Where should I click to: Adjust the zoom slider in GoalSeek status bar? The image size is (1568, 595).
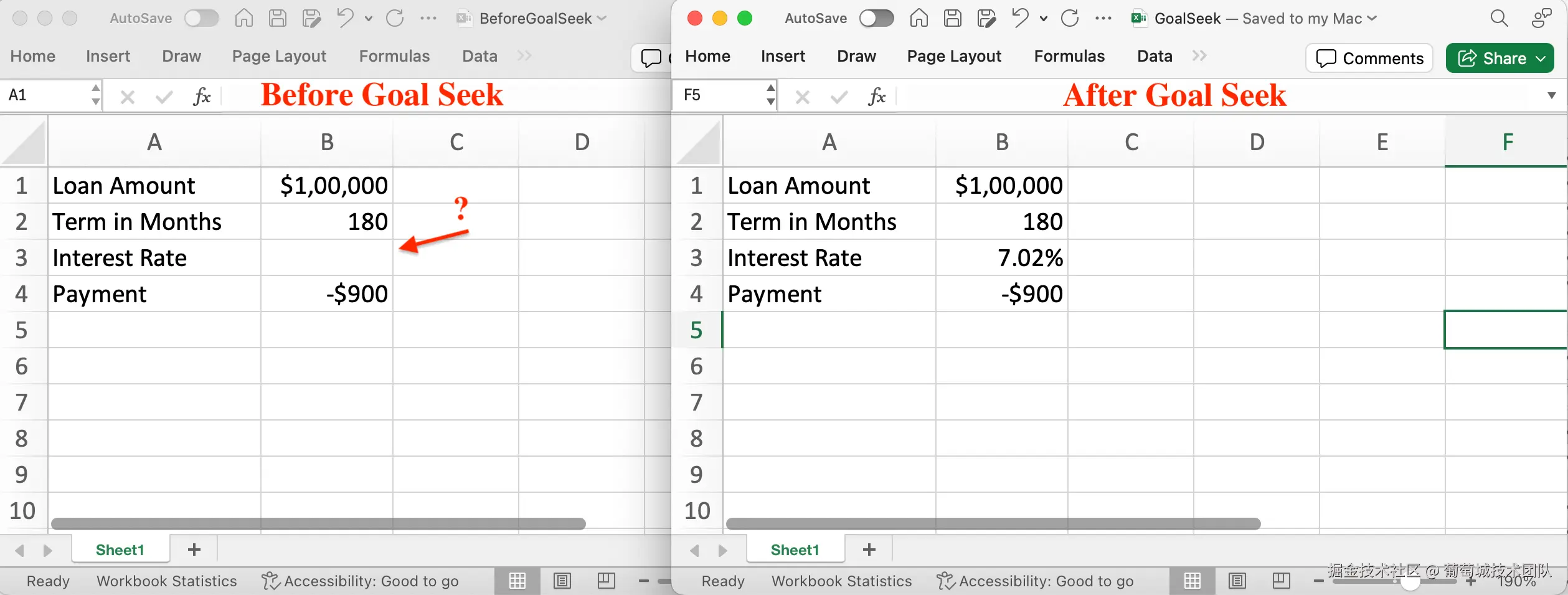pos(1410,582)
